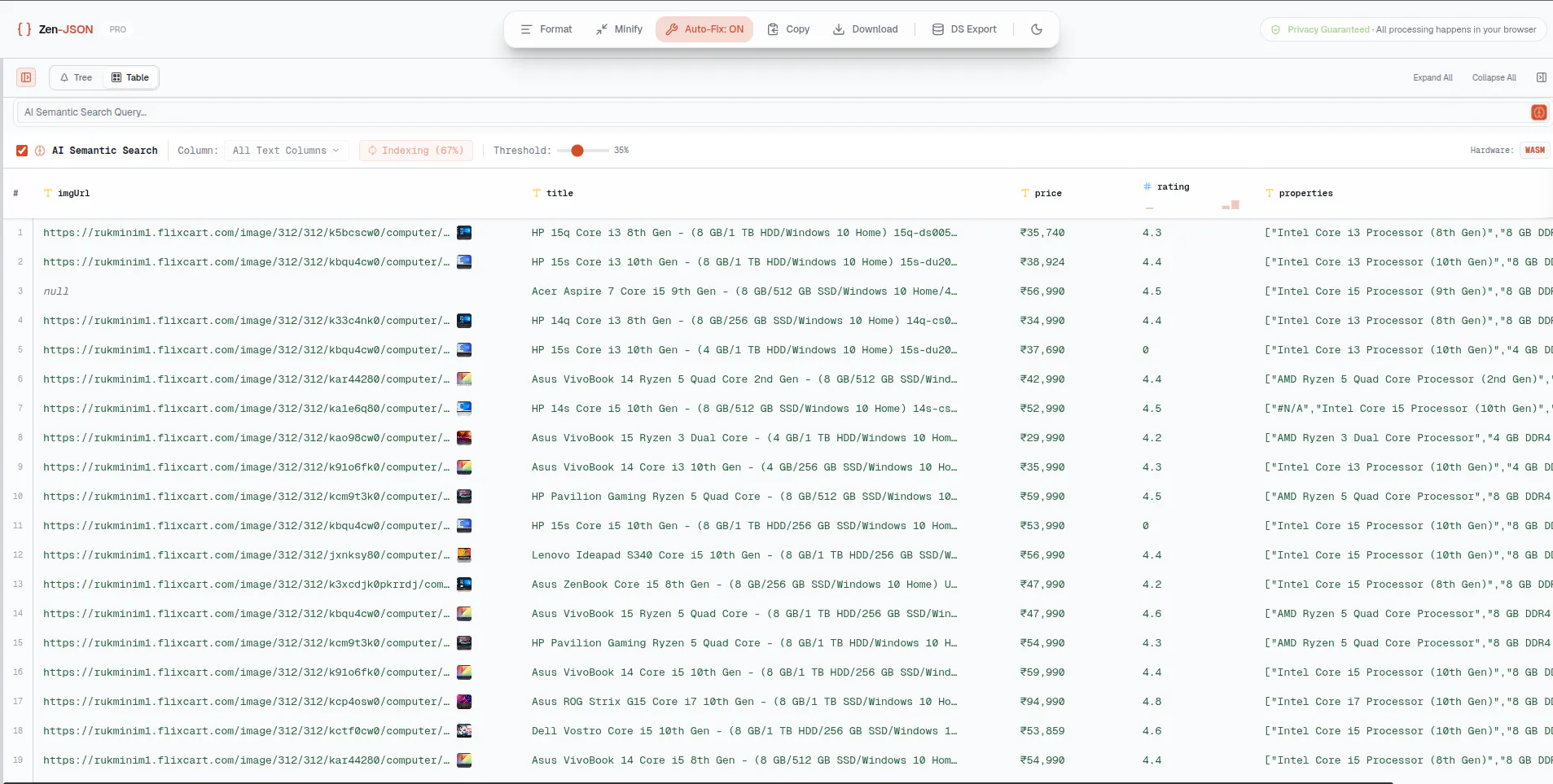This screenshot has width=1553, height=784.
Task: Open image thumbnail in row 1
Action: click(x=464, y=233)
